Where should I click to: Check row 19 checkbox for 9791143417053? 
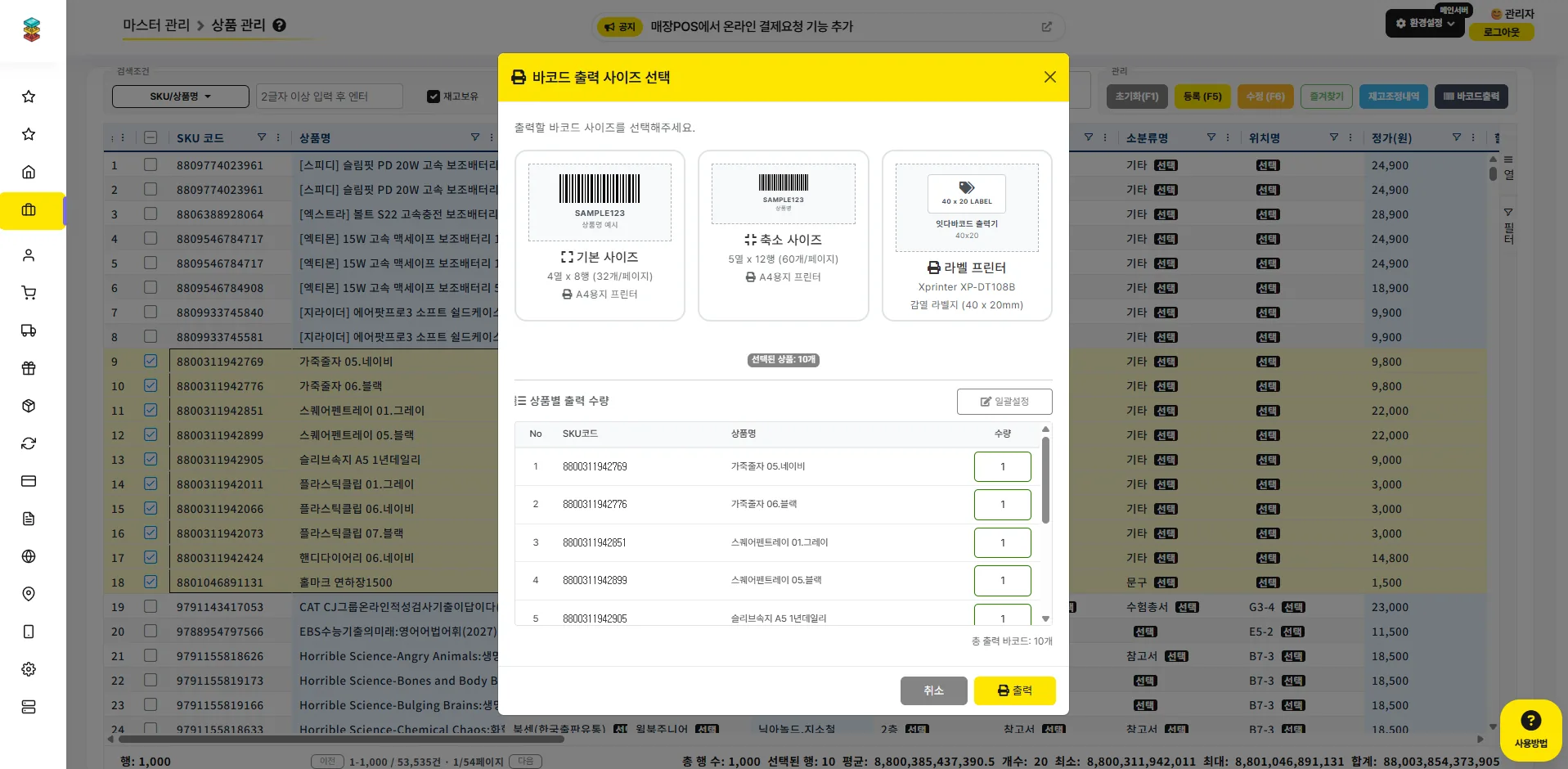point(151,606)
